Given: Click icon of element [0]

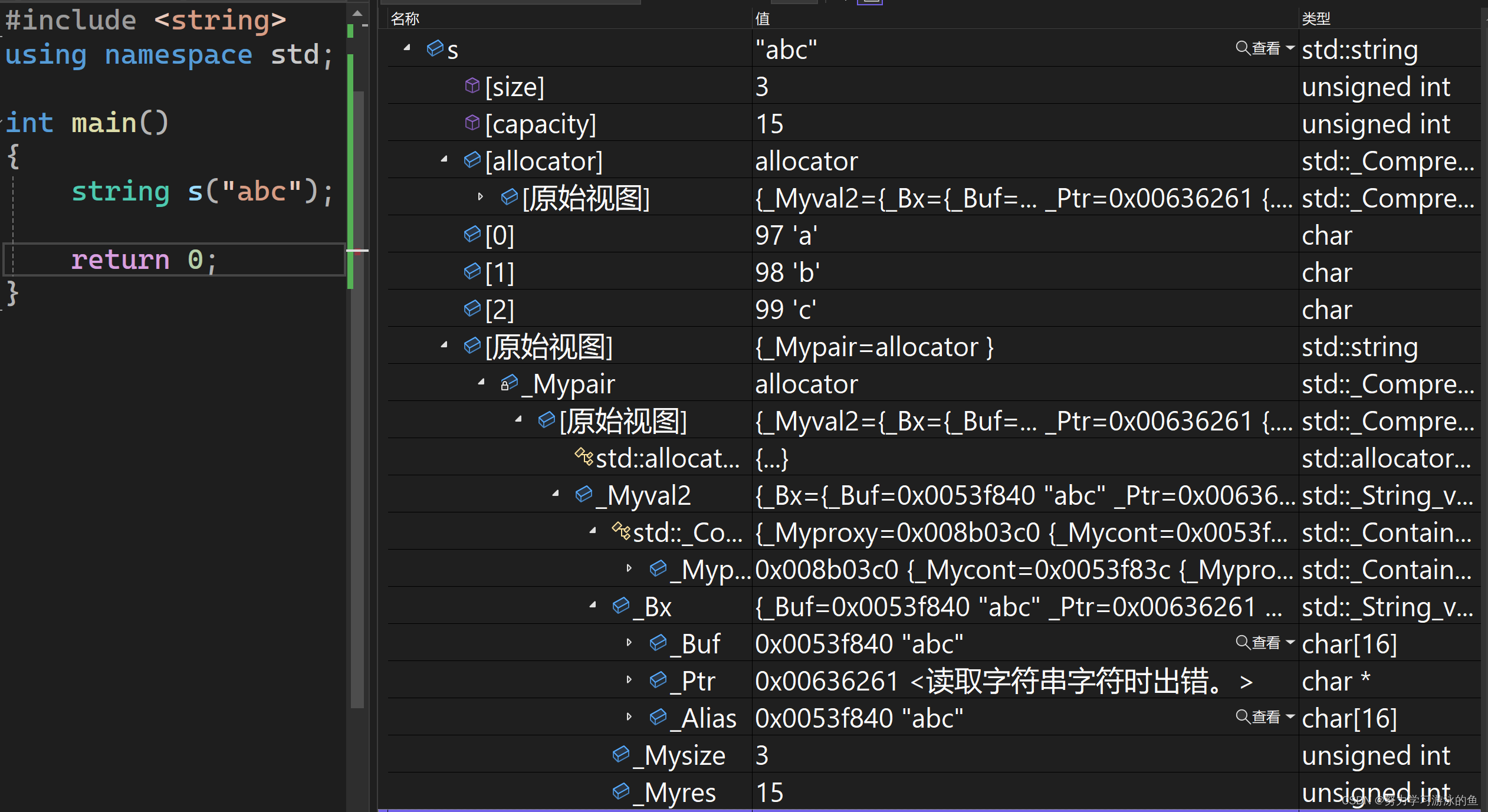Looking at the screenshot, I should click(x=472, y=234).
